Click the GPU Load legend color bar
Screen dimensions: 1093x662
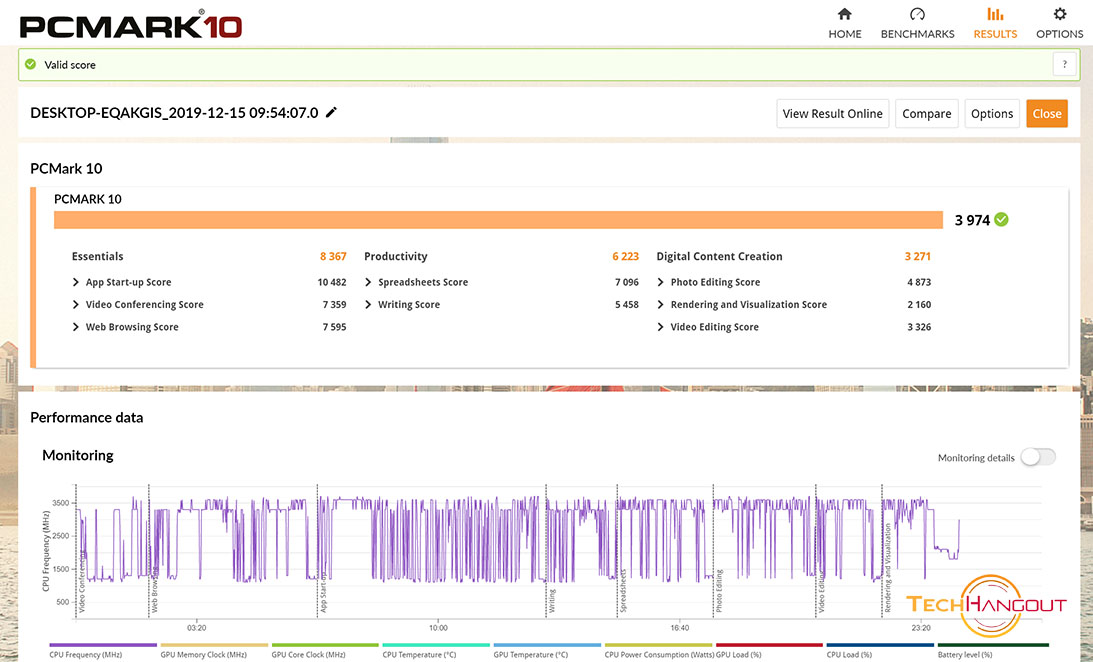pos(769,645)
